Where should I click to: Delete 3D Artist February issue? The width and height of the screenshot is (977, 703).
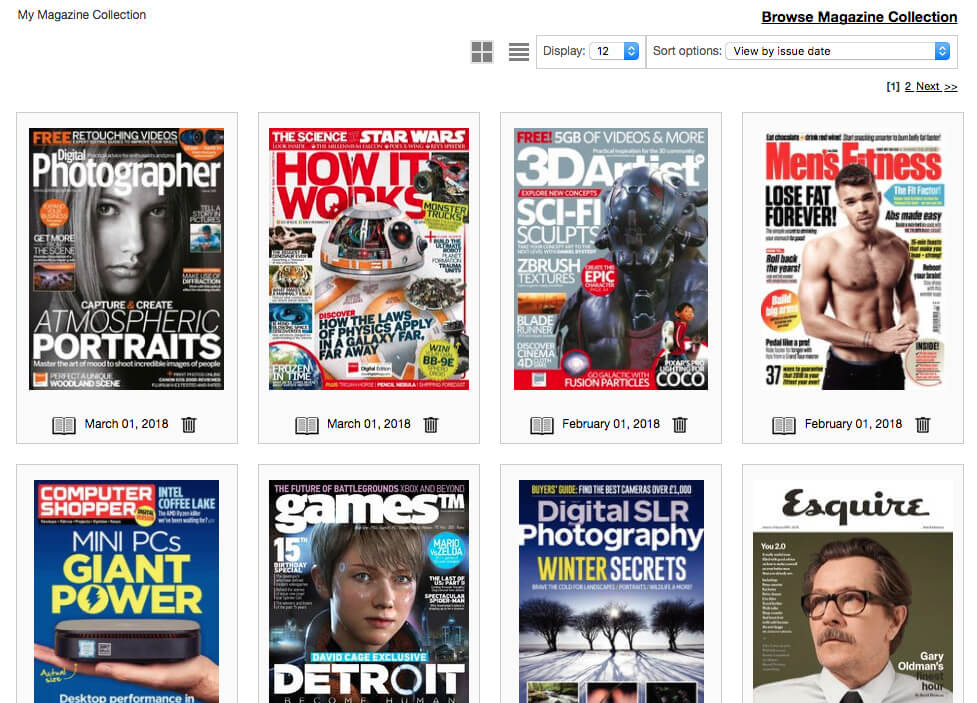(680, 425)
